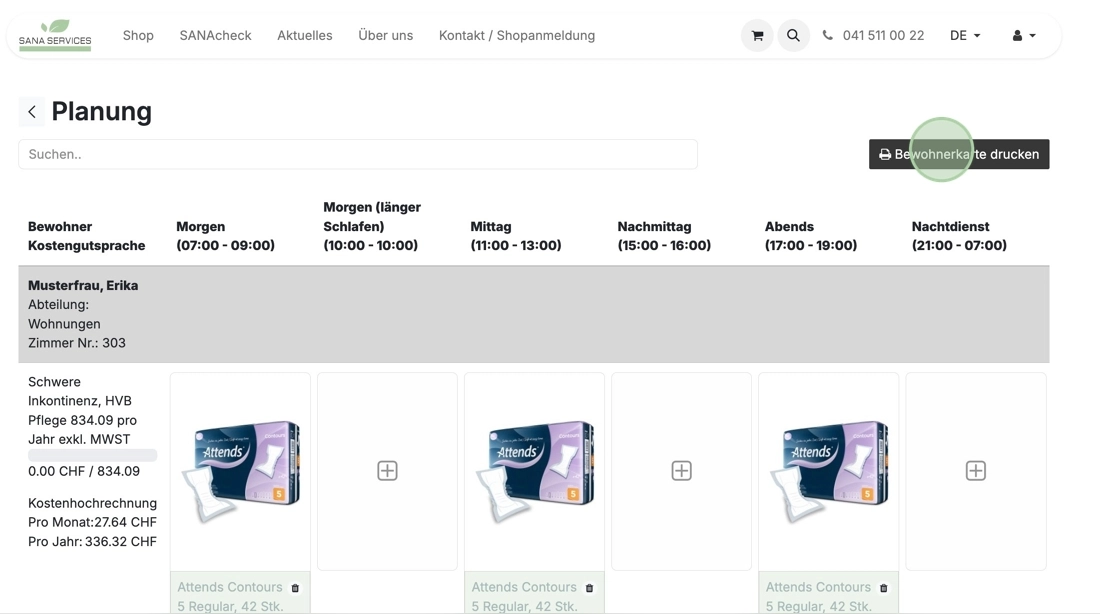1100x614 pixels.
Task: Click the Morgen (07:00 - 09:00) column header
Action: [x=225, y=236]
